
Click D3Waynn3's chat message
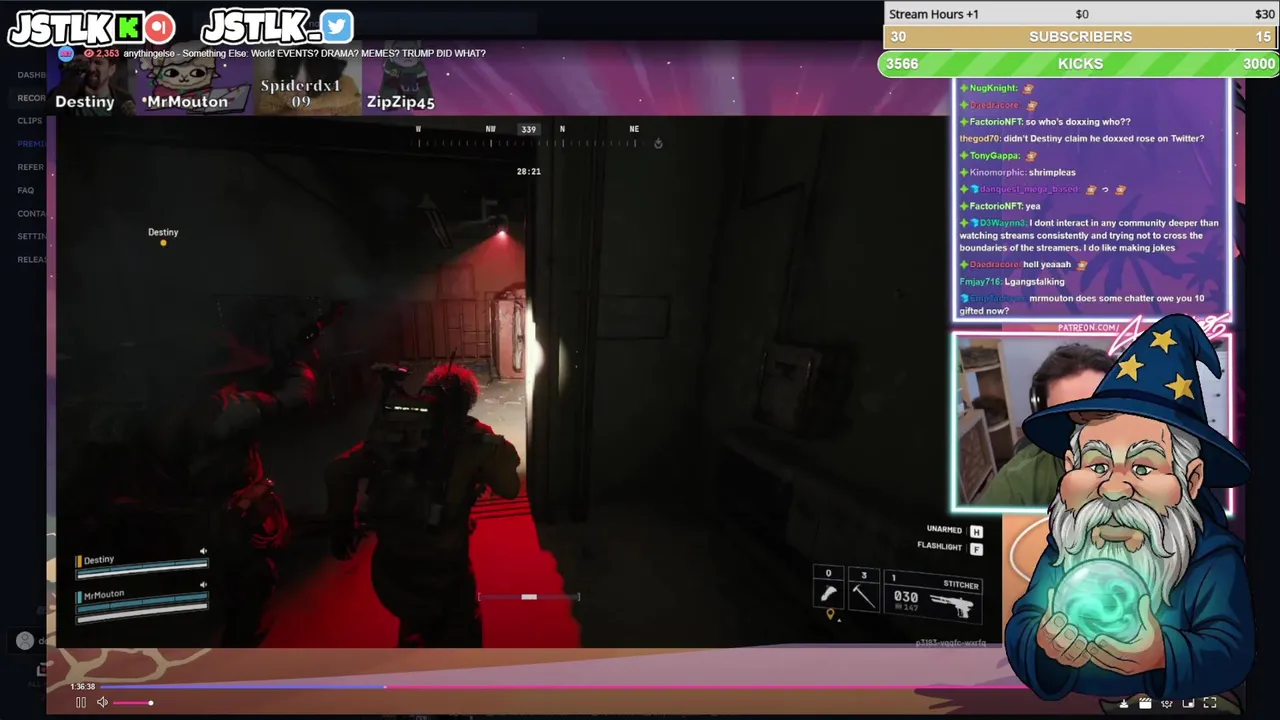[x=1090, y=235]
